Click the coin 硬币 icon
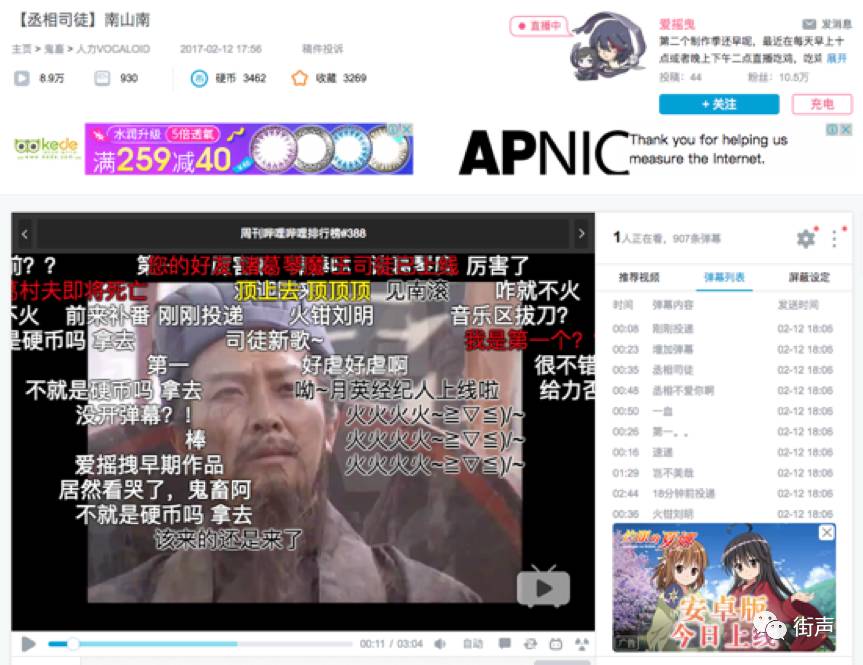The width and height of the screenshot is (863, 665). pos(199,78)
